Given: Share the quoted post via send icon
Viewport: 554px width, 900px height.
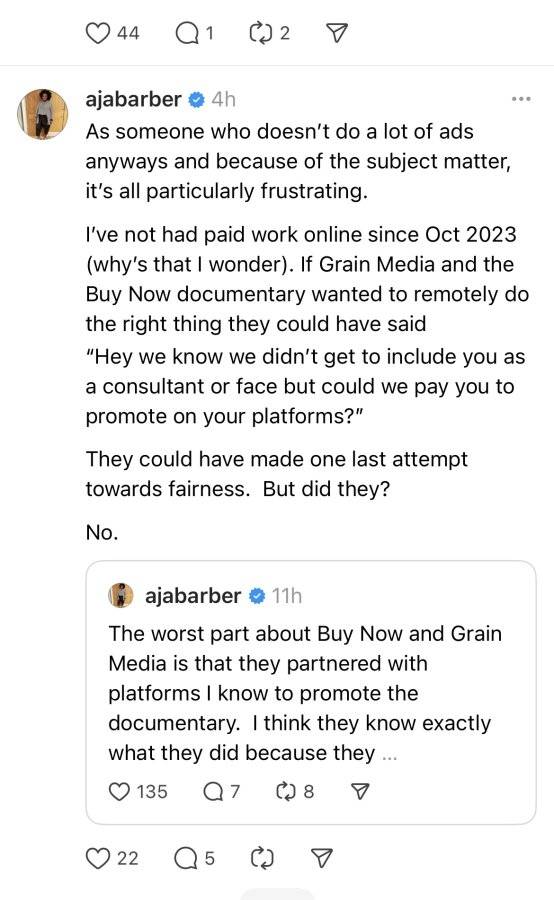Looking at the screenshot, I should click(359, 792).
